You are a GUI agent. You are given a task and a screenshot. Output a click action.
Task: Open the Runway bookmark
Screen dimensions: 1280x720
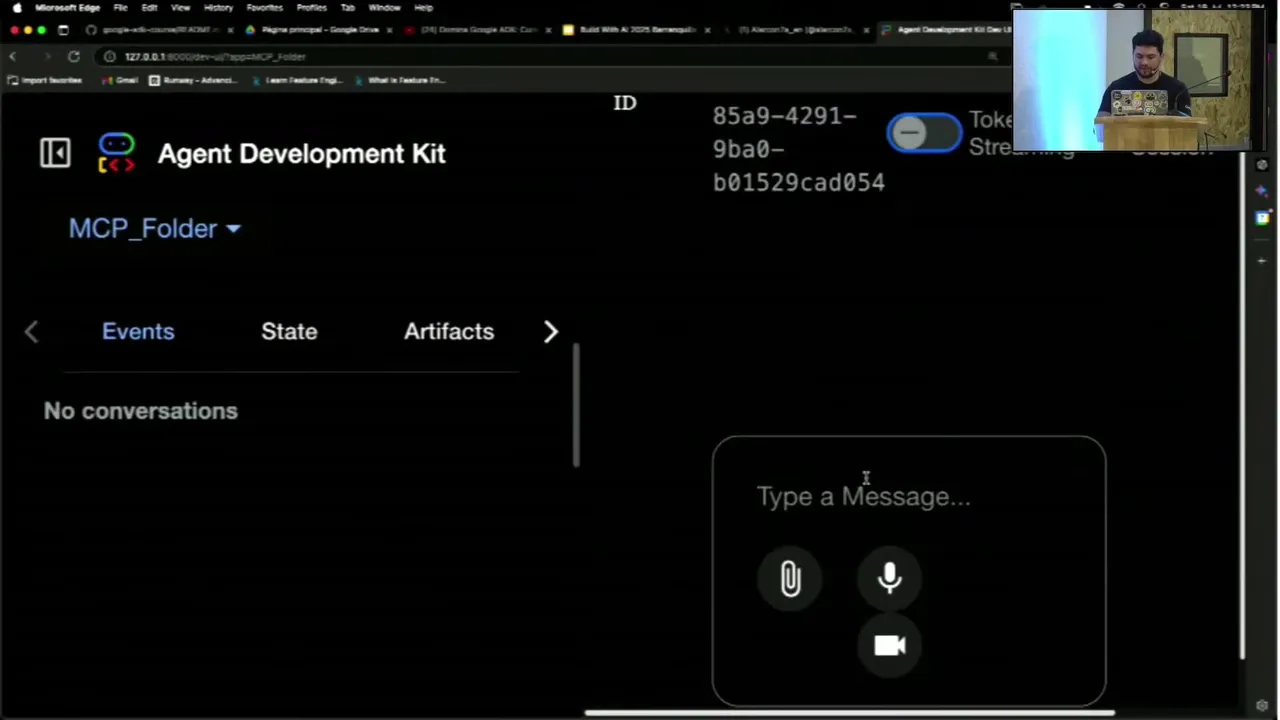tap(193, 80)
